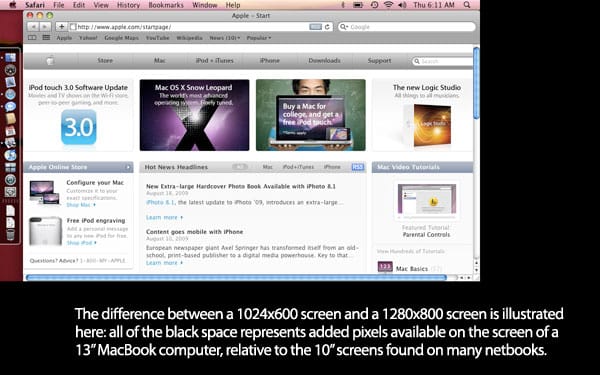
Task: Open the Google Maps bookmark
Action: tap(121, 38)
